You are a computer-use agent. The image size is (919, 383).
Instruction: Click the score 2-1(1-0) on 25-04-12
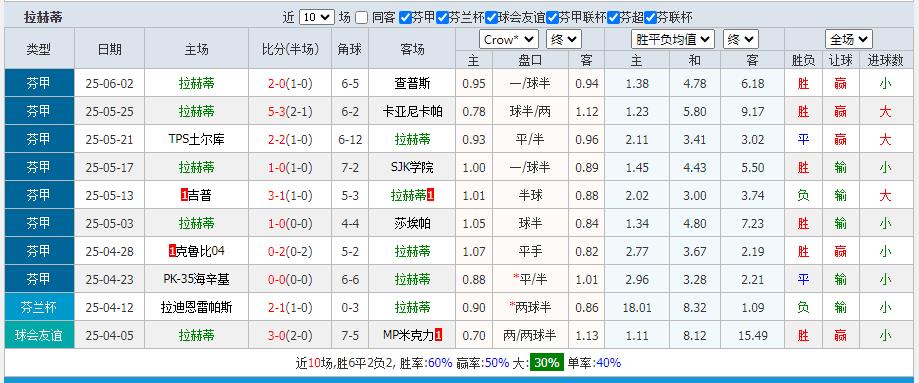(290, 307)
